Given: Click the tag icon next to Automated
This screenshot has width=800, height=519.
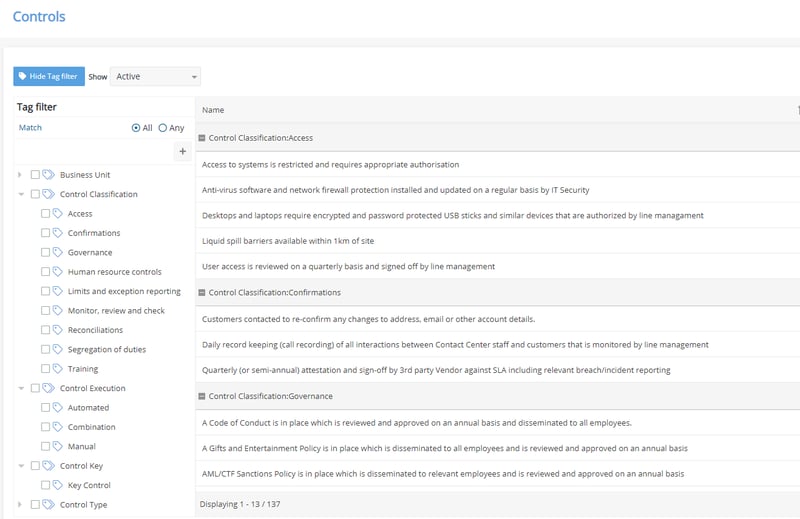Looking at the screenshot, I should [57, 408].
